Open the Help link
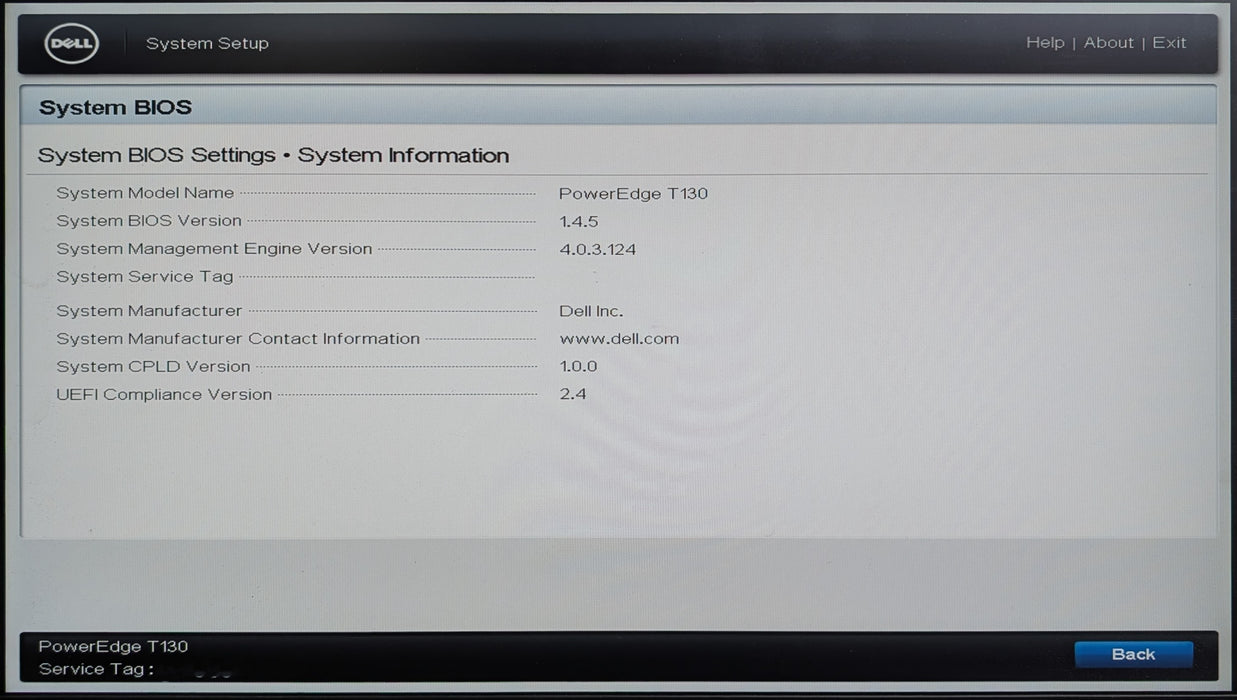 coord(1045,43)
